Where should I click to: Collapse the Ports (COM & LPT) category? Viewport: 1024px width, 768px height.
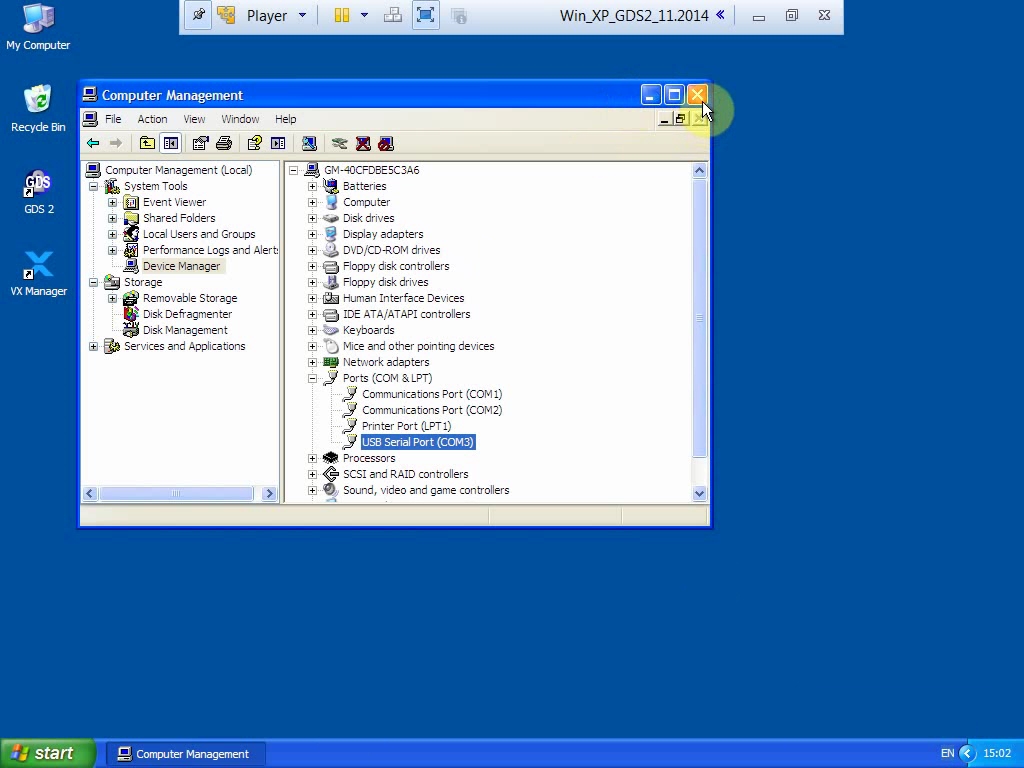[x=312, y=378]
